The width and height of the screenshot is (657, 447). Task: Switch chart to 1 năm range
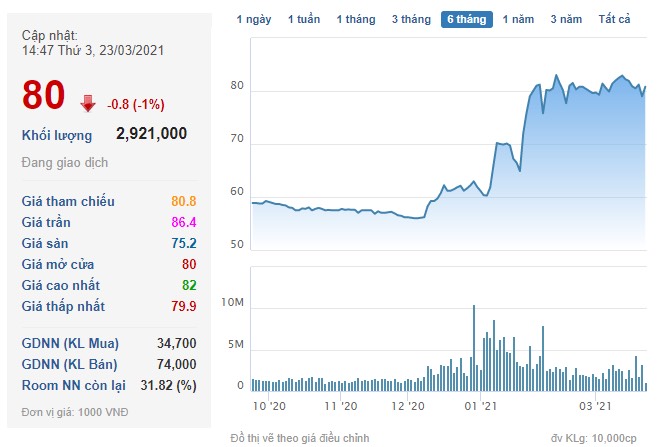point(518,19)
